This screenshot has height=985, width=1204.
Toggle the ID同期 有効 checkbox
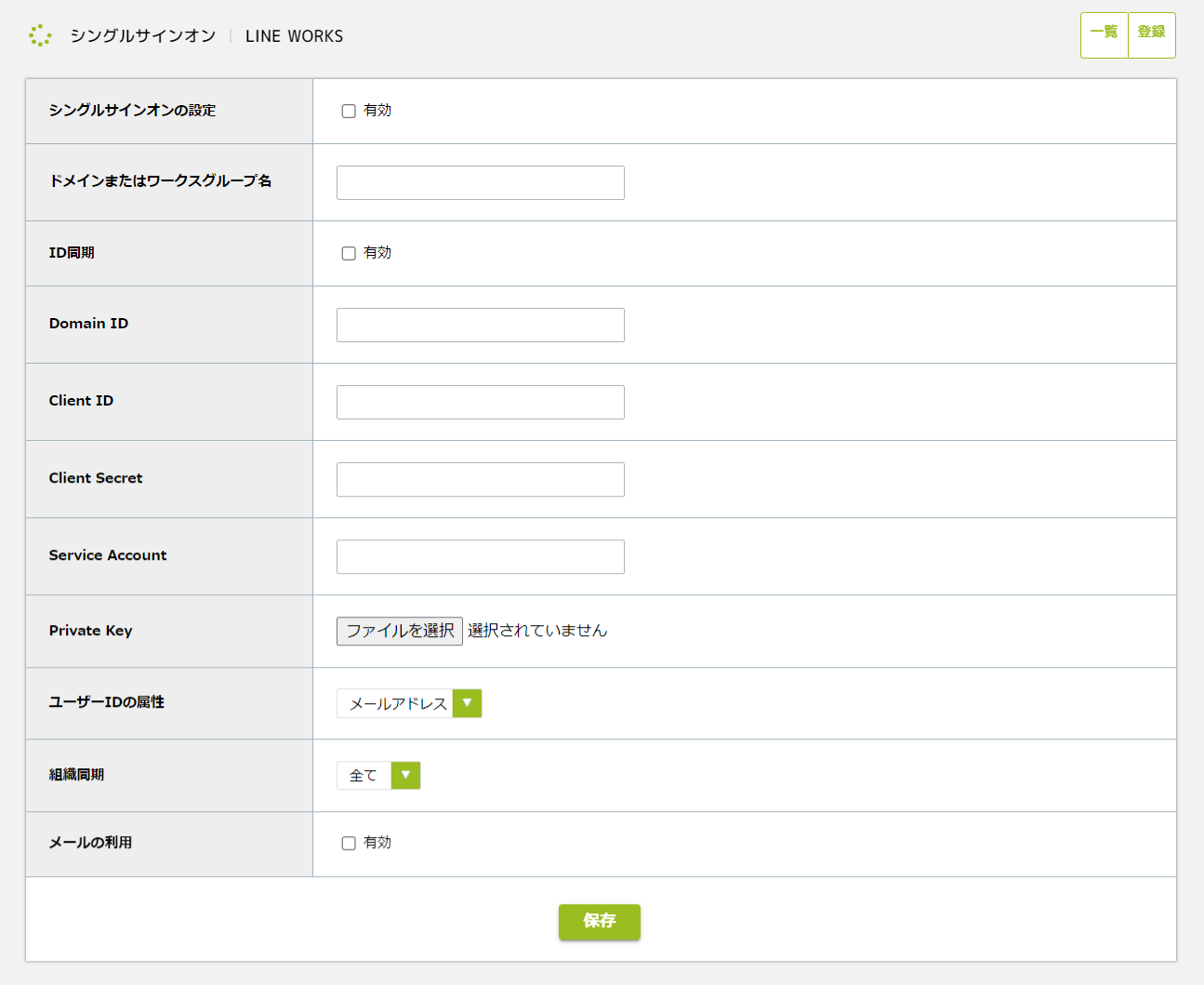[x=349, y=253]
